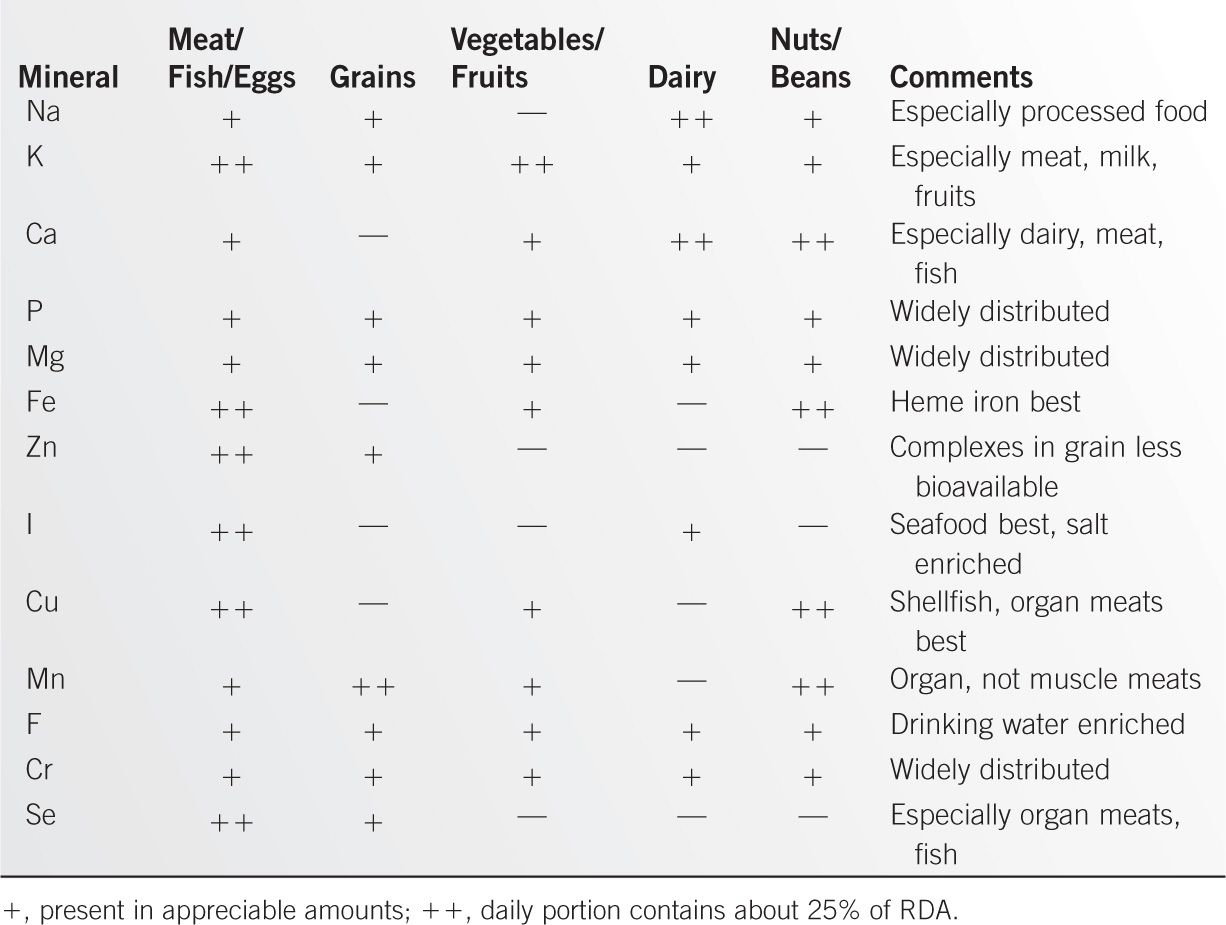This screenshot has width=1226, height=925.
Task: Select the 'Heme iron best' comment
Action: tap(985, 402)
